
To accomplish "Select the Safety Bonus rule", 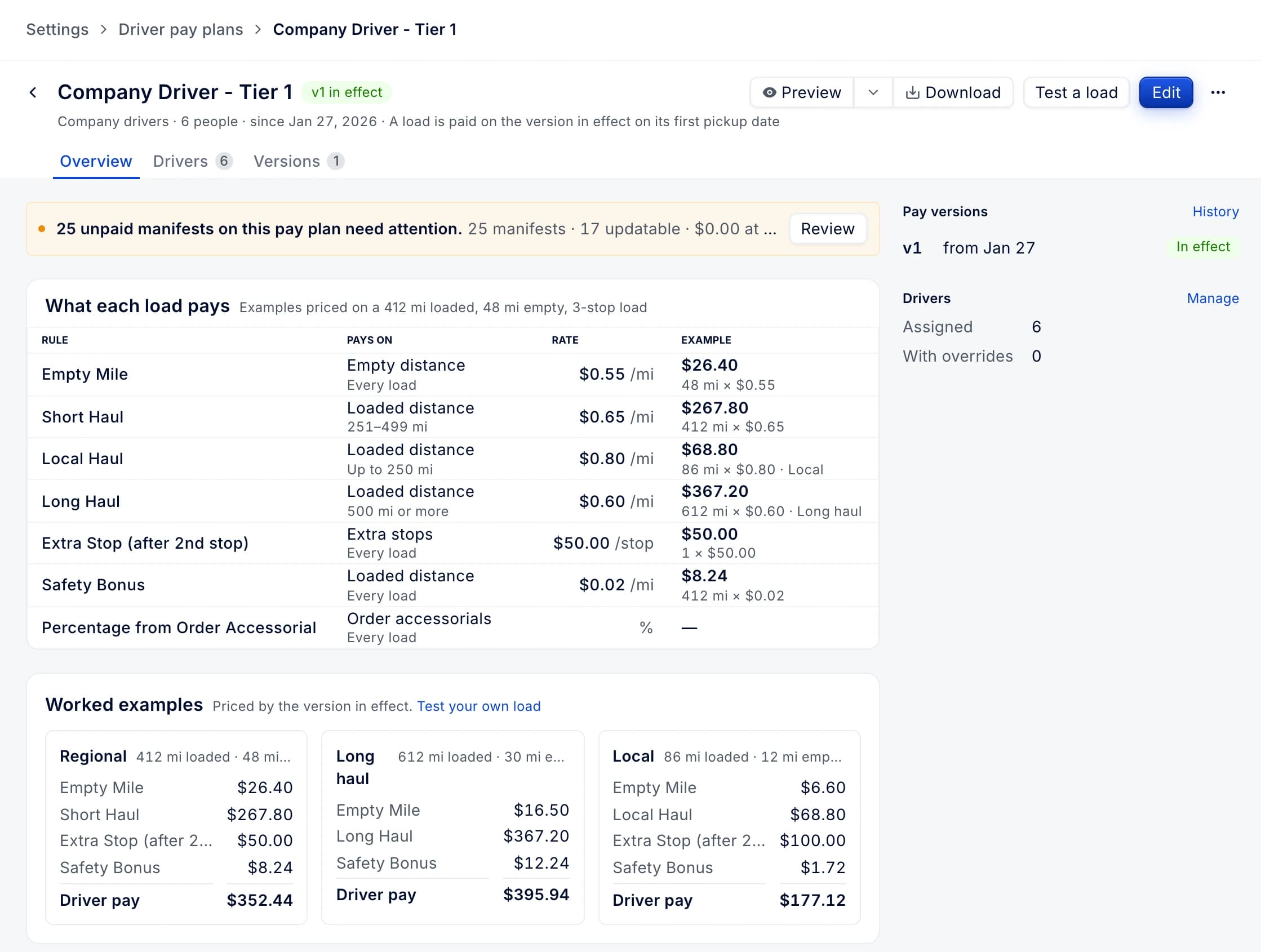I will [x=453, y=585].
